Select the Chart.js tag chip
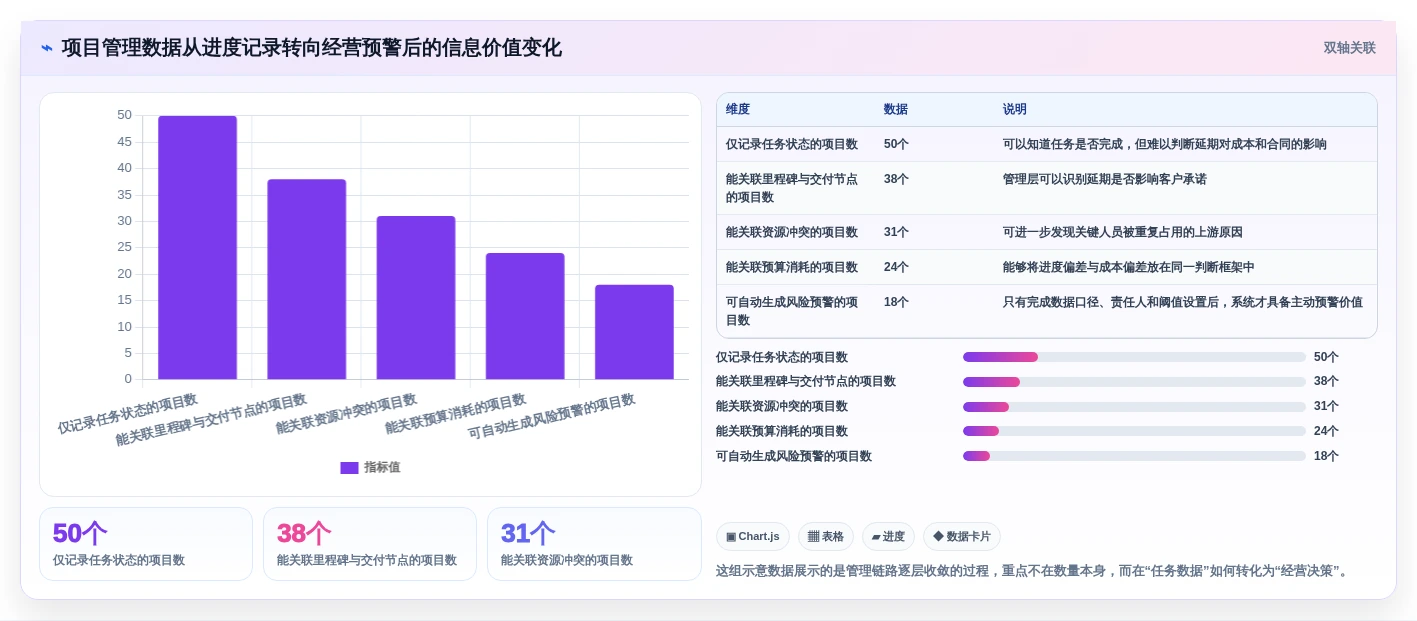 (x=753, y=537)
